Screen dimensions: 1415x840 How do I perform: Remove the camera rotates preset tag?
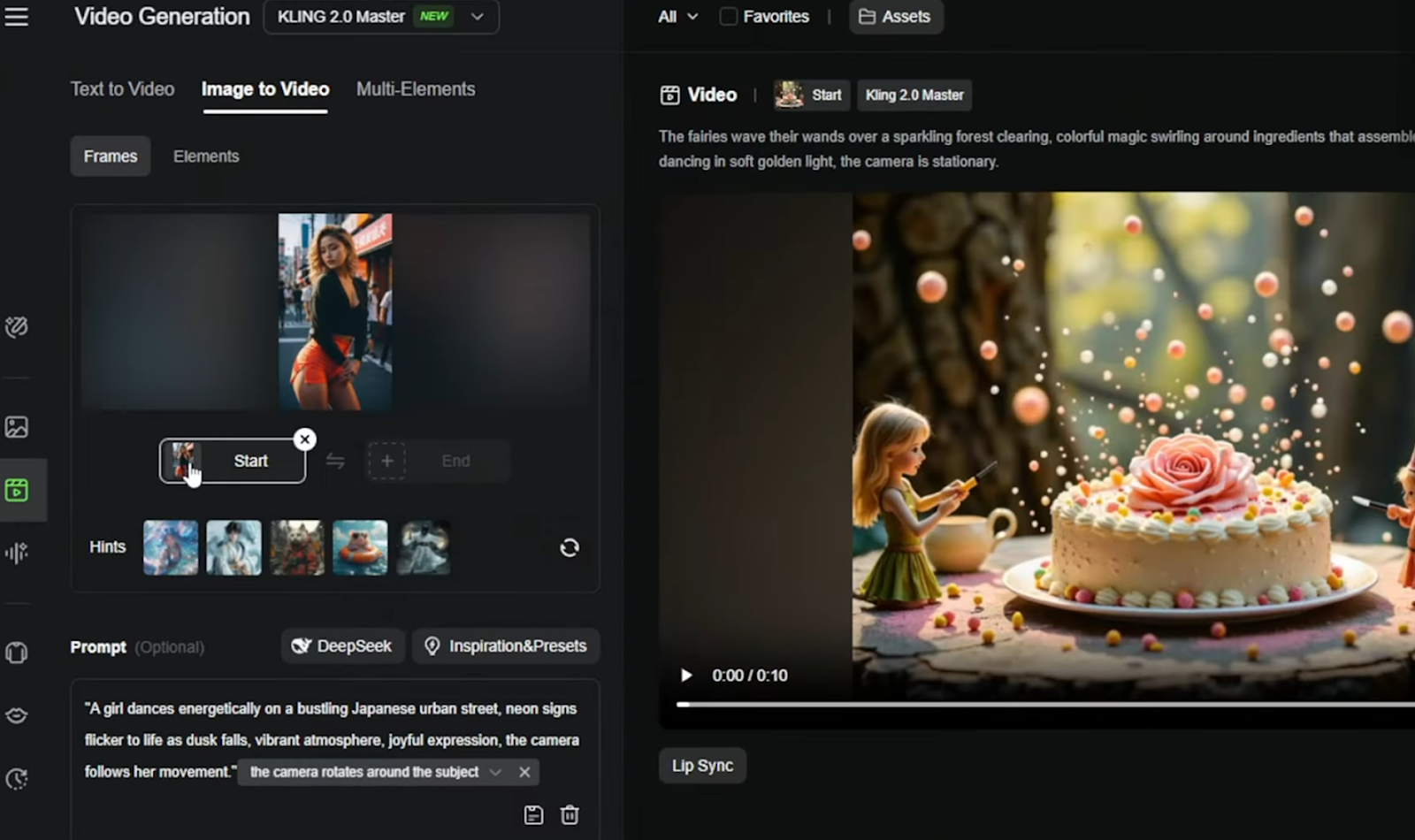524,772
